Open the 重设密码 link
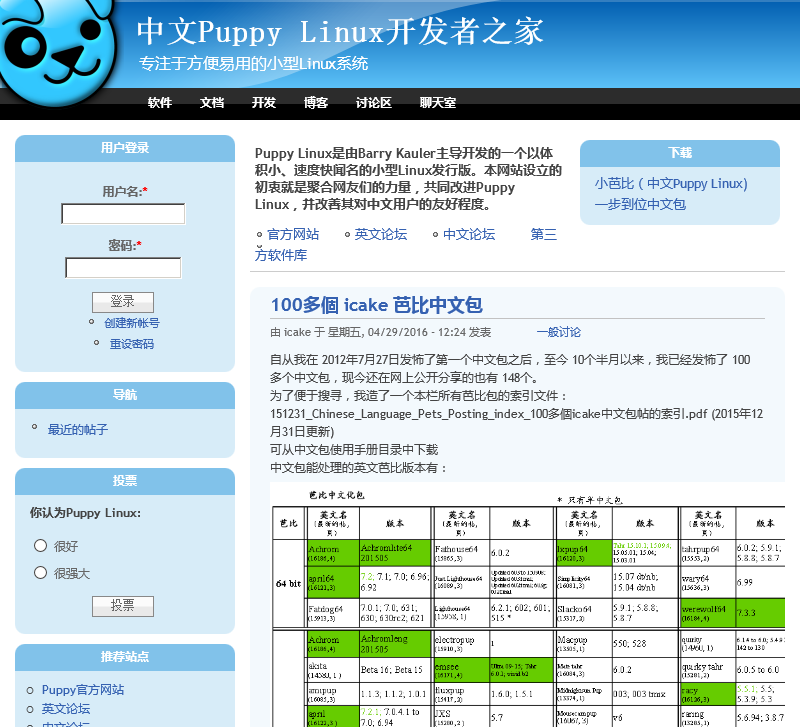 click(x=132, y=344)
